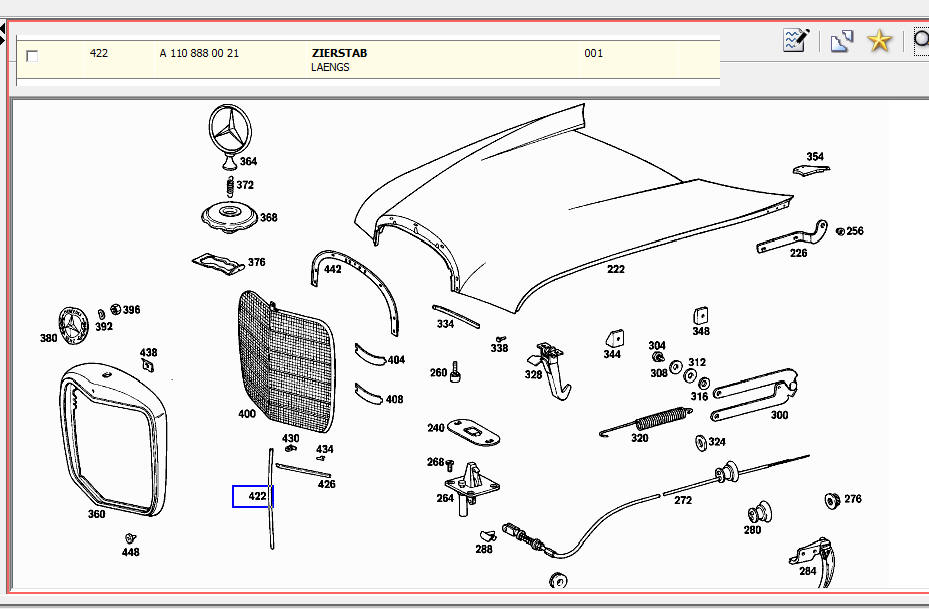The image size is (929, 609).
Task: Select callout 400 for the grille mesh
Action: tap(246, 414)
